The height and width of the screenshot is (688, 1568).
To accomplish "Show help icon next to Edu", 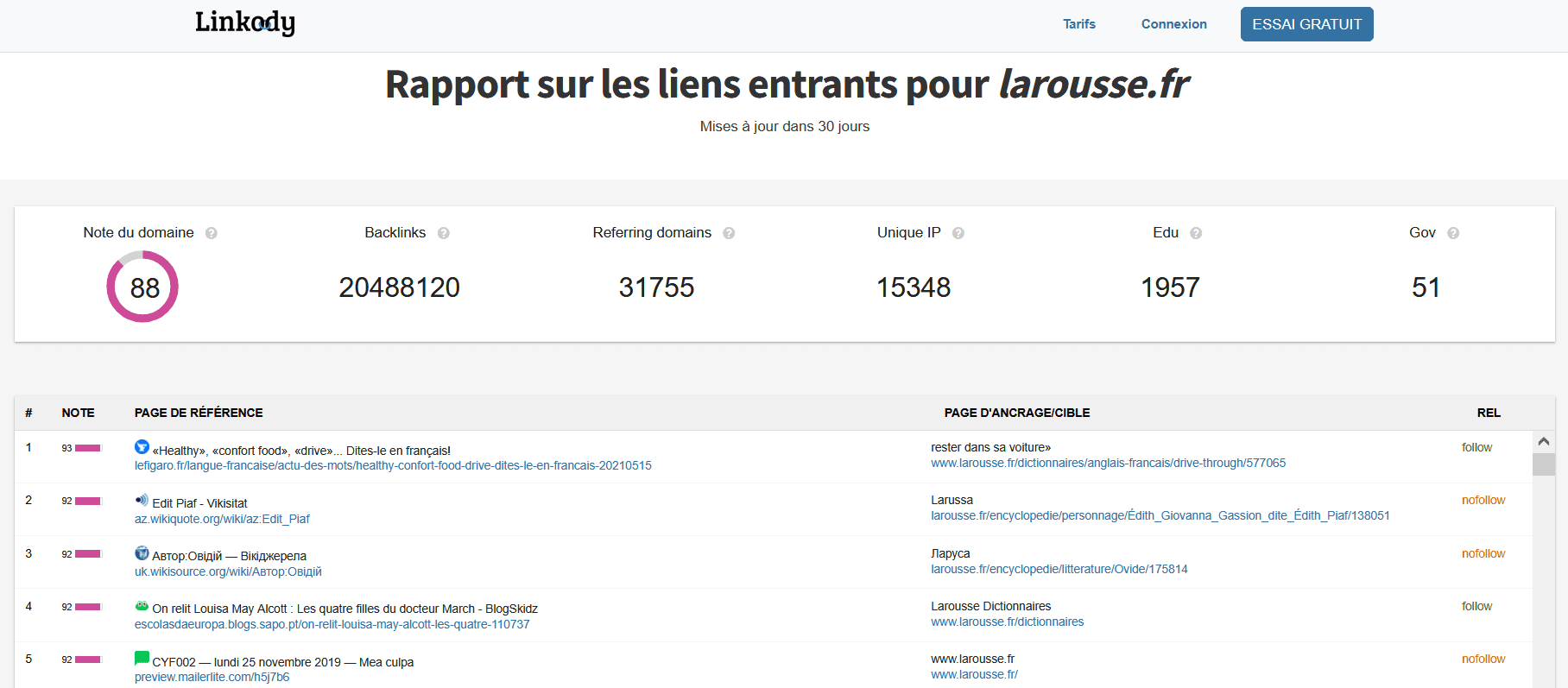I will coord(1196,233).
